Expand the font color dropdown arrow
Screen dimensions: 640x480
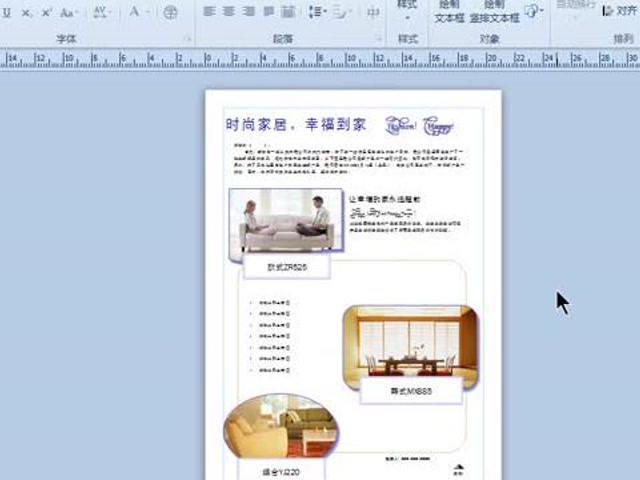(148, 12)
